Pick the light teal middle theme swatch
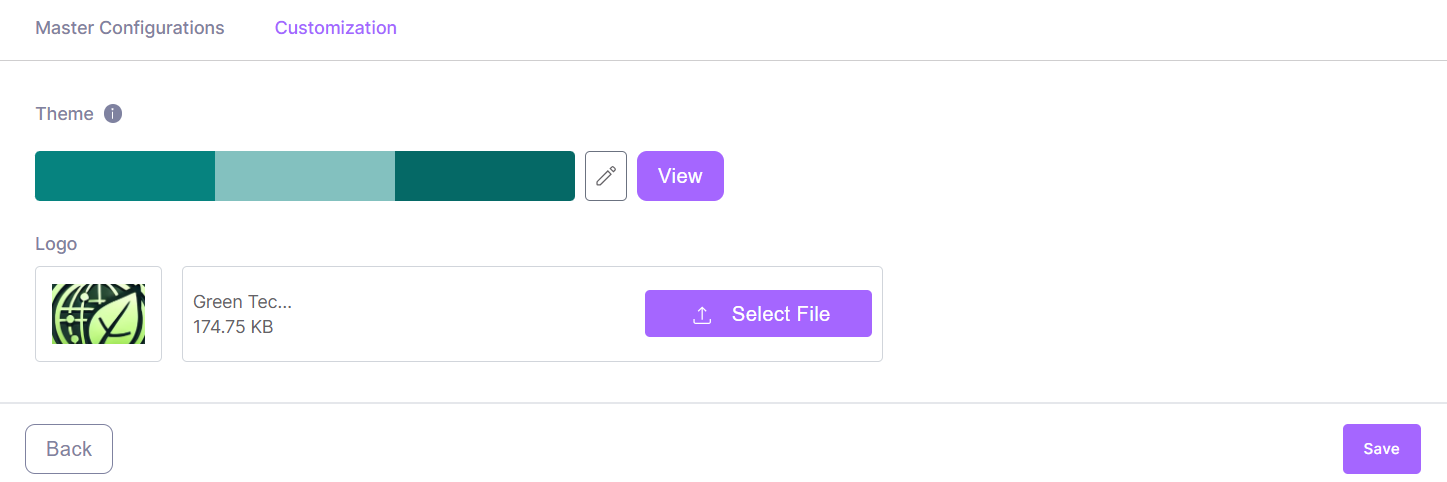This screenshot has width=1447, height=482. (305, 176)
